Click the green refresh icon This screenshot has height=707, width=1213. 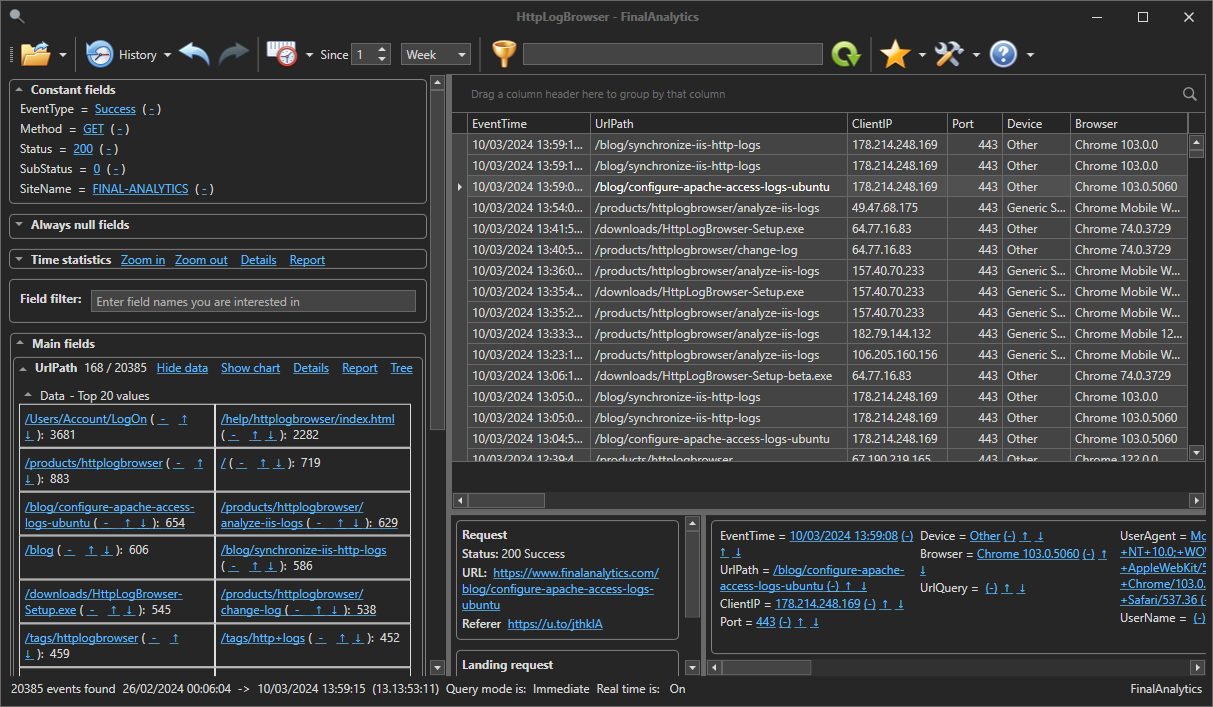click(x=846, y=54)
